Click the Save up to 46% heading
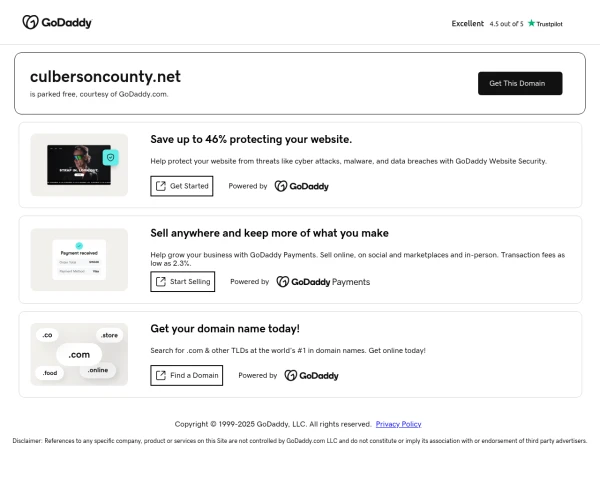The height and width of the screenshot is (480, 600). point(251,139)
